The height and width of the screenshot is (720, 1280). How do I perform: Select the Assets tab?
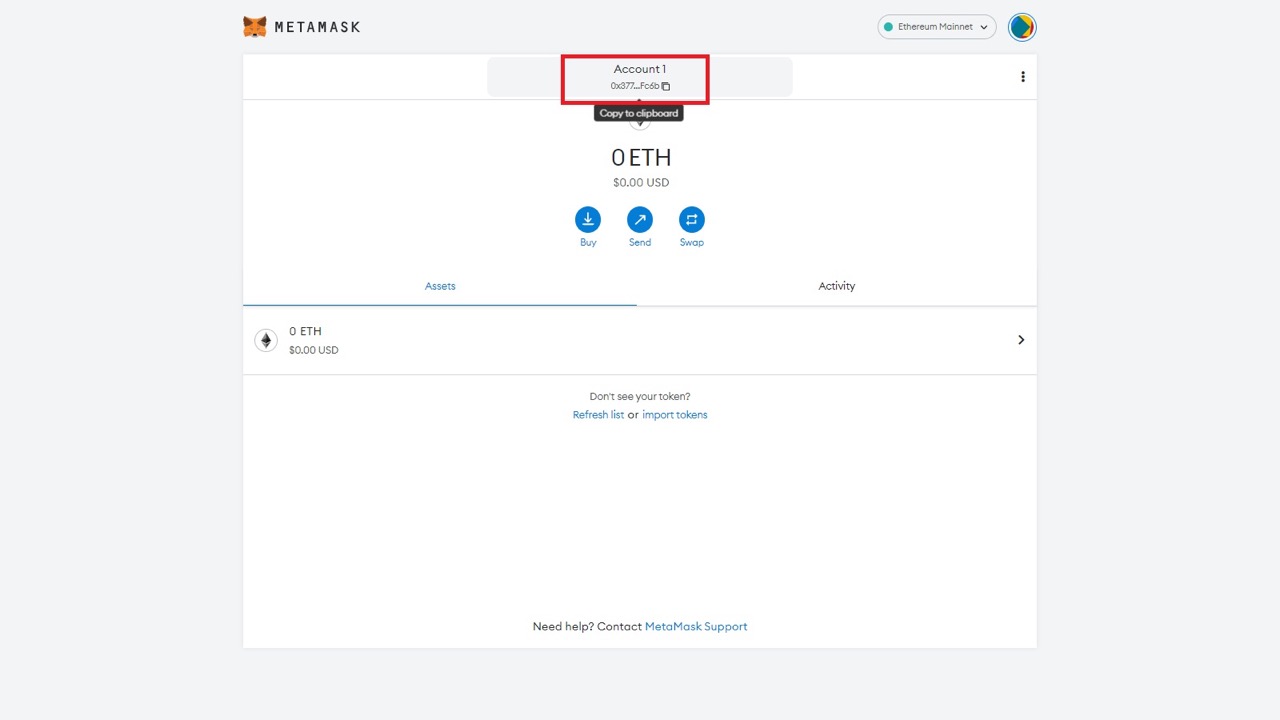coord(440,286)
